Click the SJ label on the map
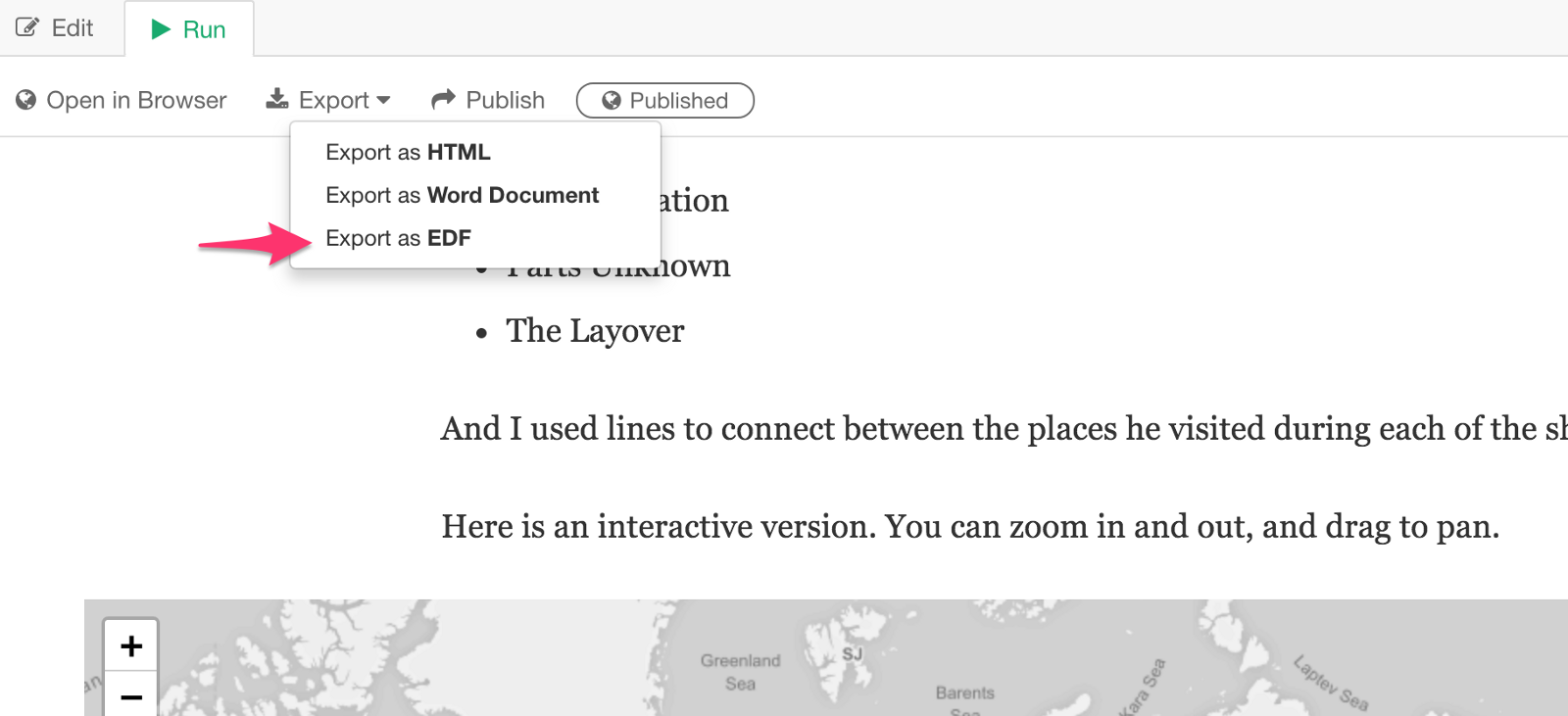 coord(852,653)
